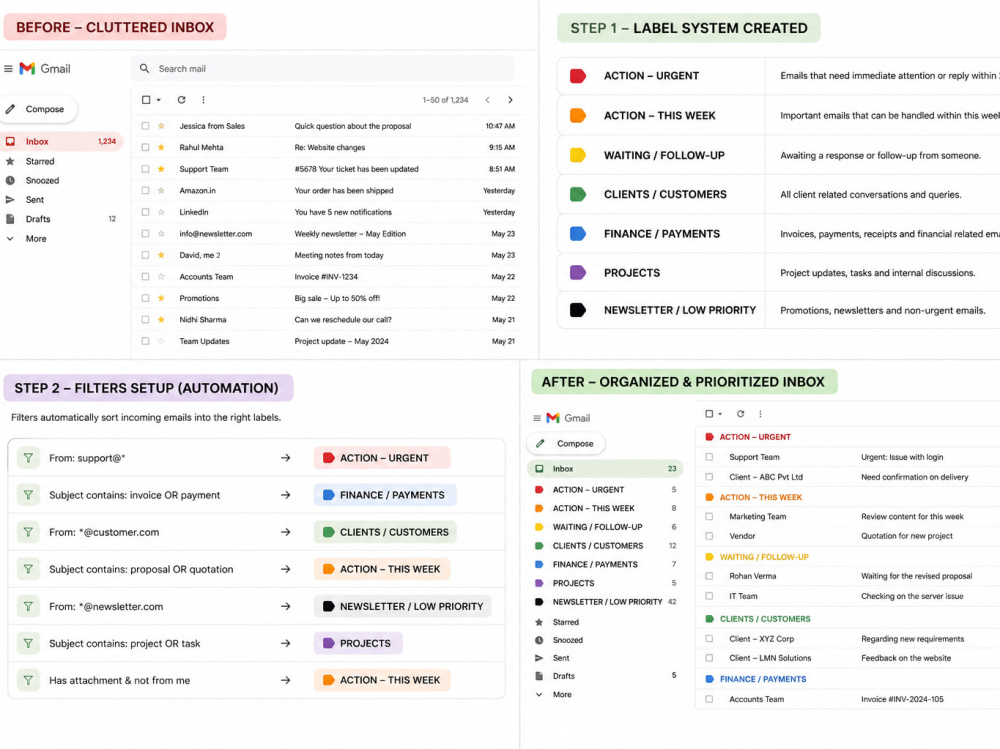Star the Team Updates email

pos(161,341)
